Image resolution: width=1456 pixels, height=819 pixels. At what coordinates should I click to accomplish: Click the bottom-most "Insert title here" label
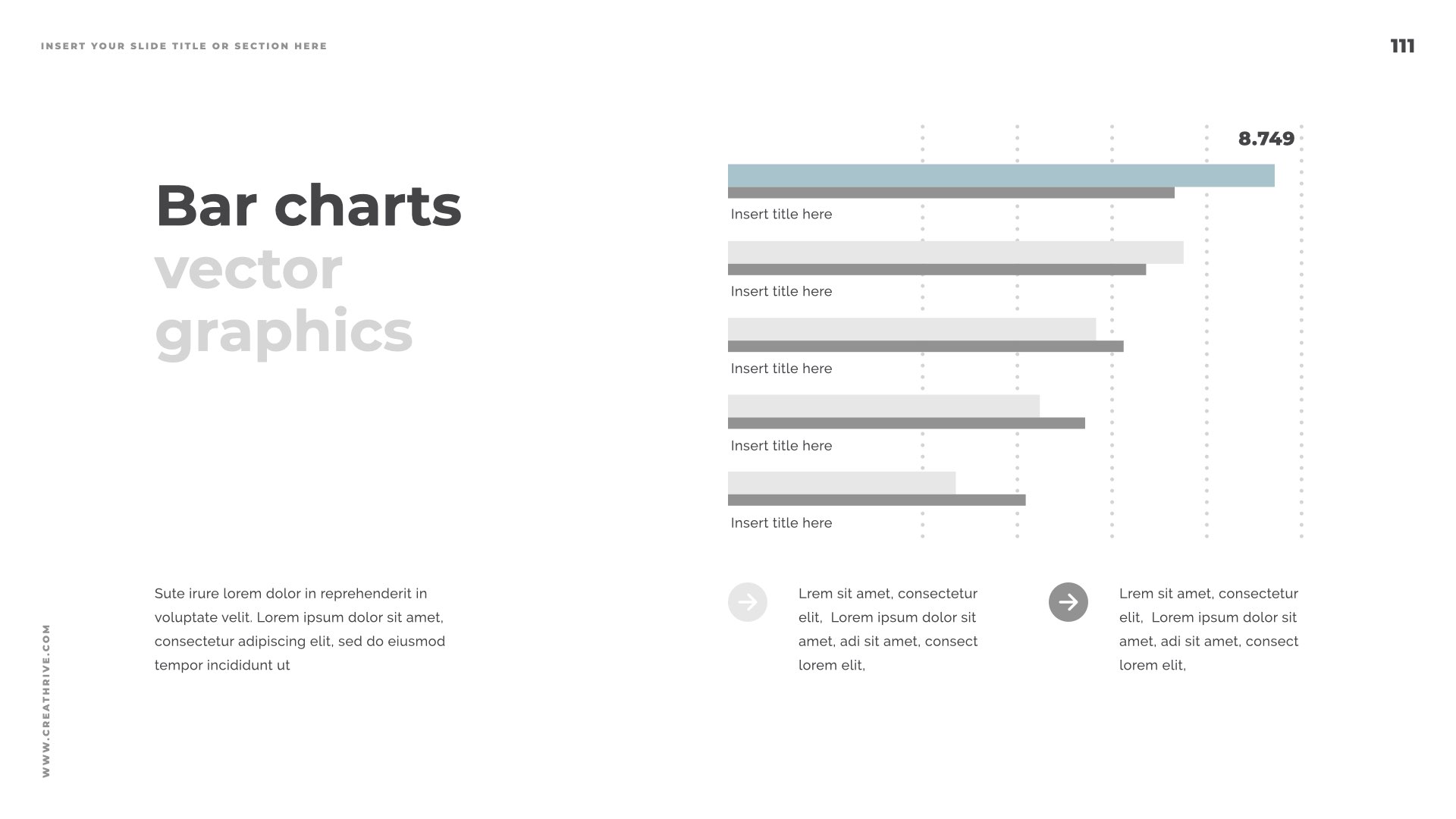coord(781,523)
